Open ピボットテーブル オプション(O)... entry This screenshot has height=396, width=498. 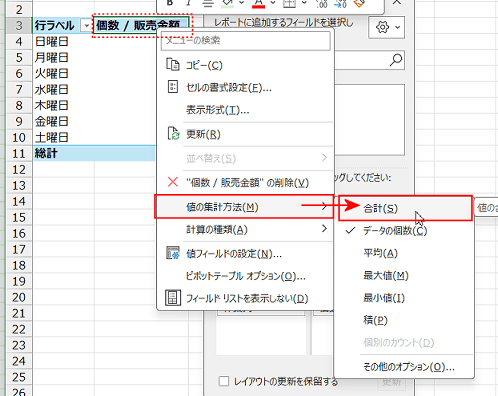[x=246, y=276]
